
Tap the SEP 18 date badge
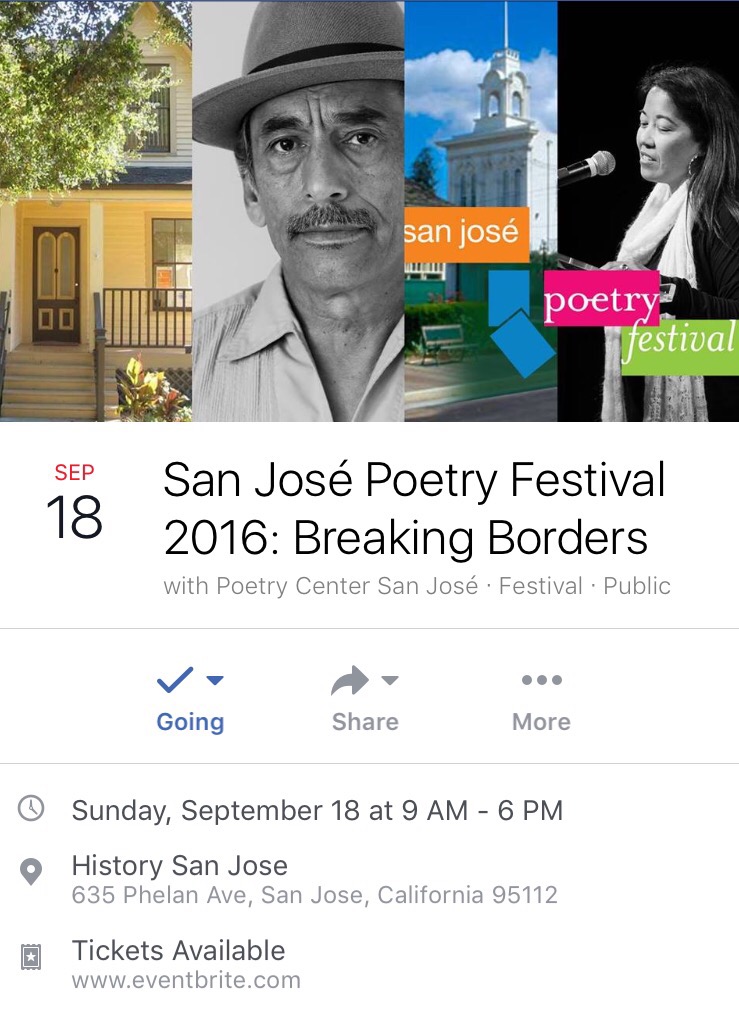pyautogui.click(x=74, y=503)
